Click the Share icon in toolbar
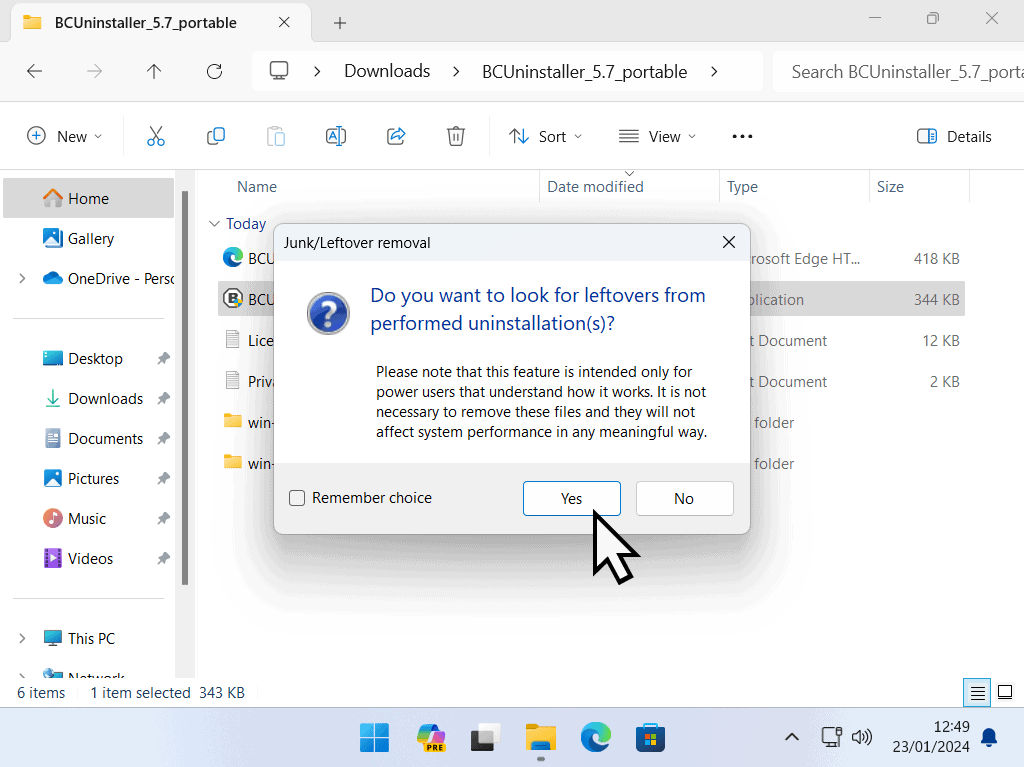Viewport: 1024px width, 767px height. tap(396, 136)
